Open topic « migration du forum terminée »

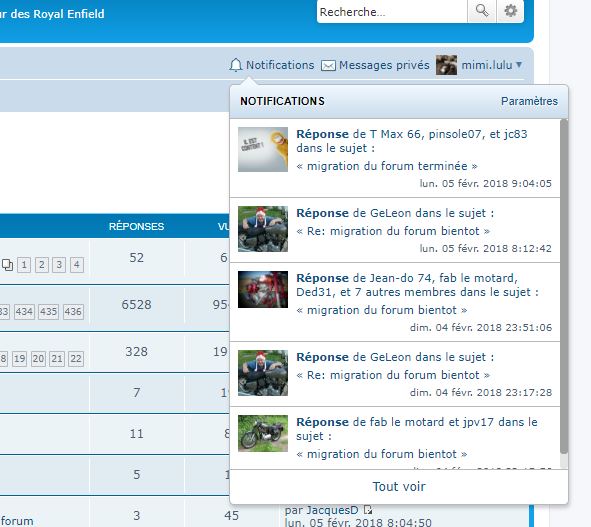click(x=387, y=166)
